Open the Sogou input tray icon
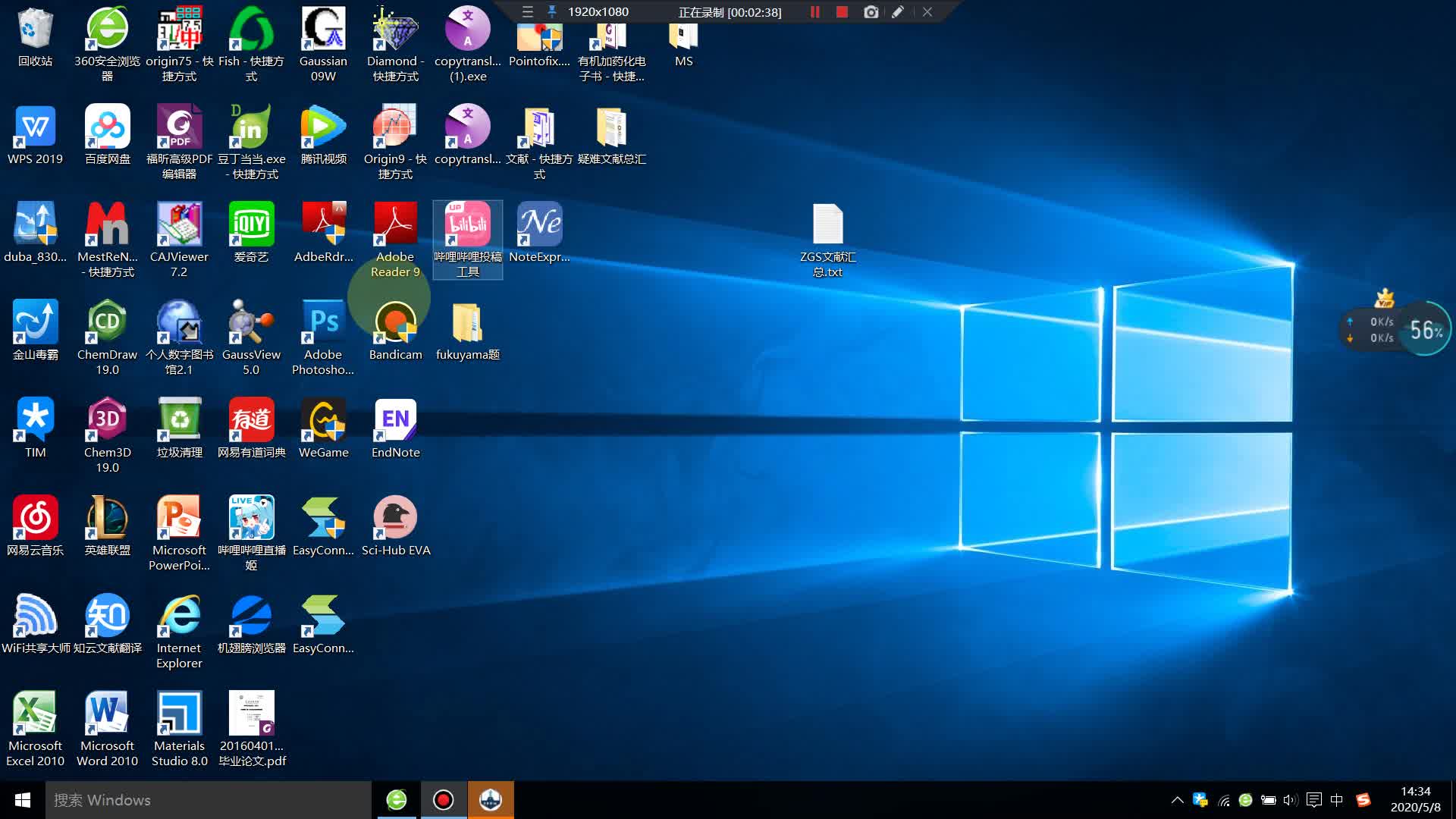 (1363, 800)
